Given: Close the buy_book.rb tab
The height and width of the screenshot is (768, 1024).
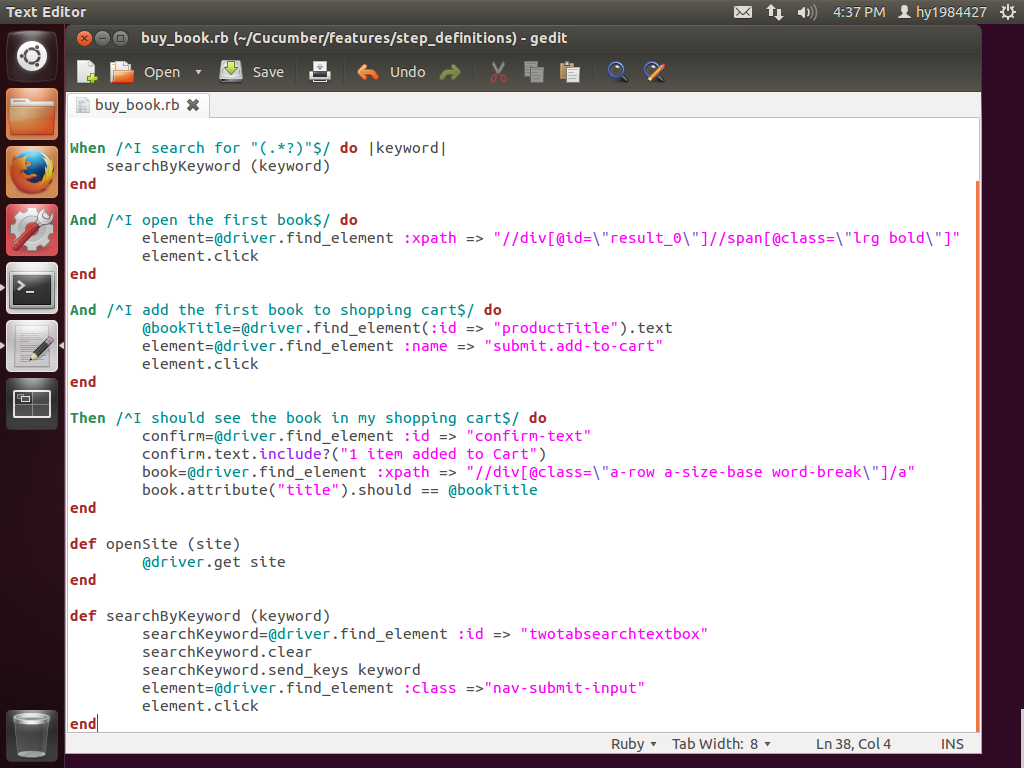Looking at the screenshot, I should (x=193, y=105).
